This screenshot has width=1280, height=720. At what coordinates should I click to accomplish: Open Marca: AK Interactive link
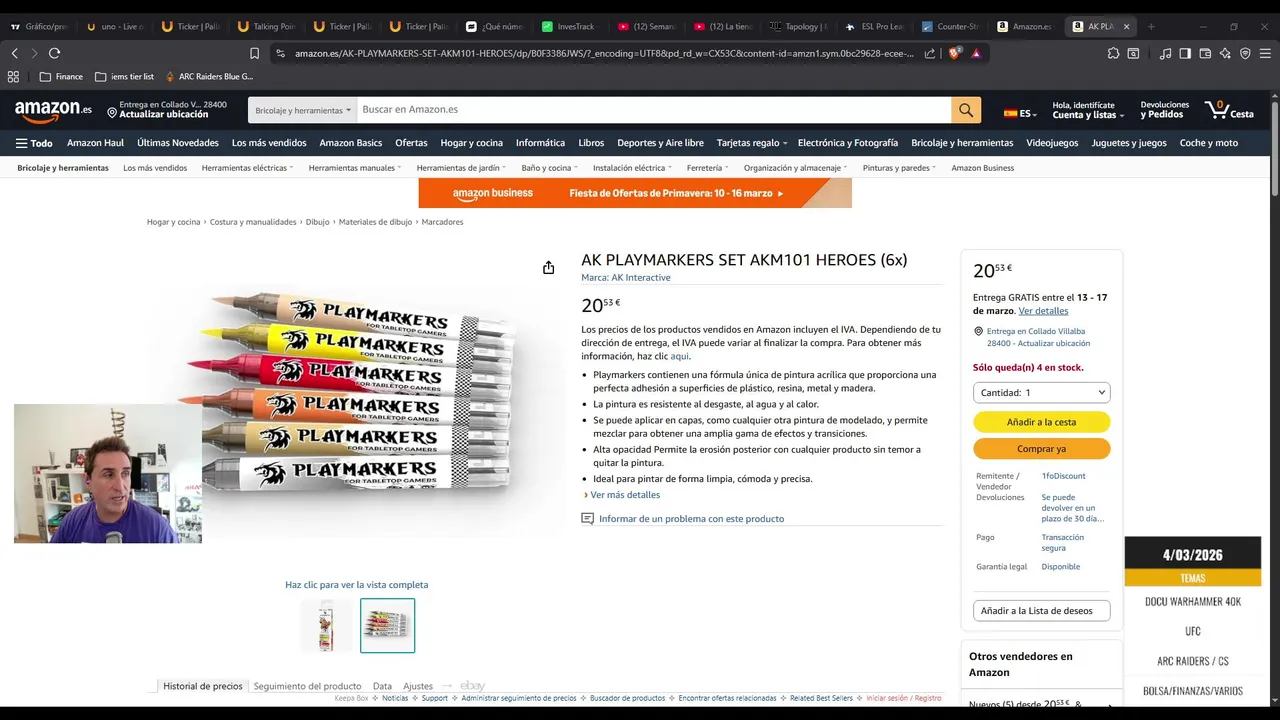626,278
